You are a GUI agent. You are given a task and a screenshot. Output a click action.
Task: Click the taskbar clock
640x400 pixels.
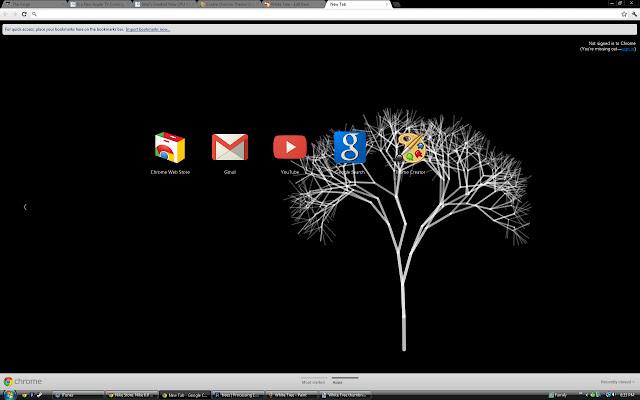coord(627,395)
